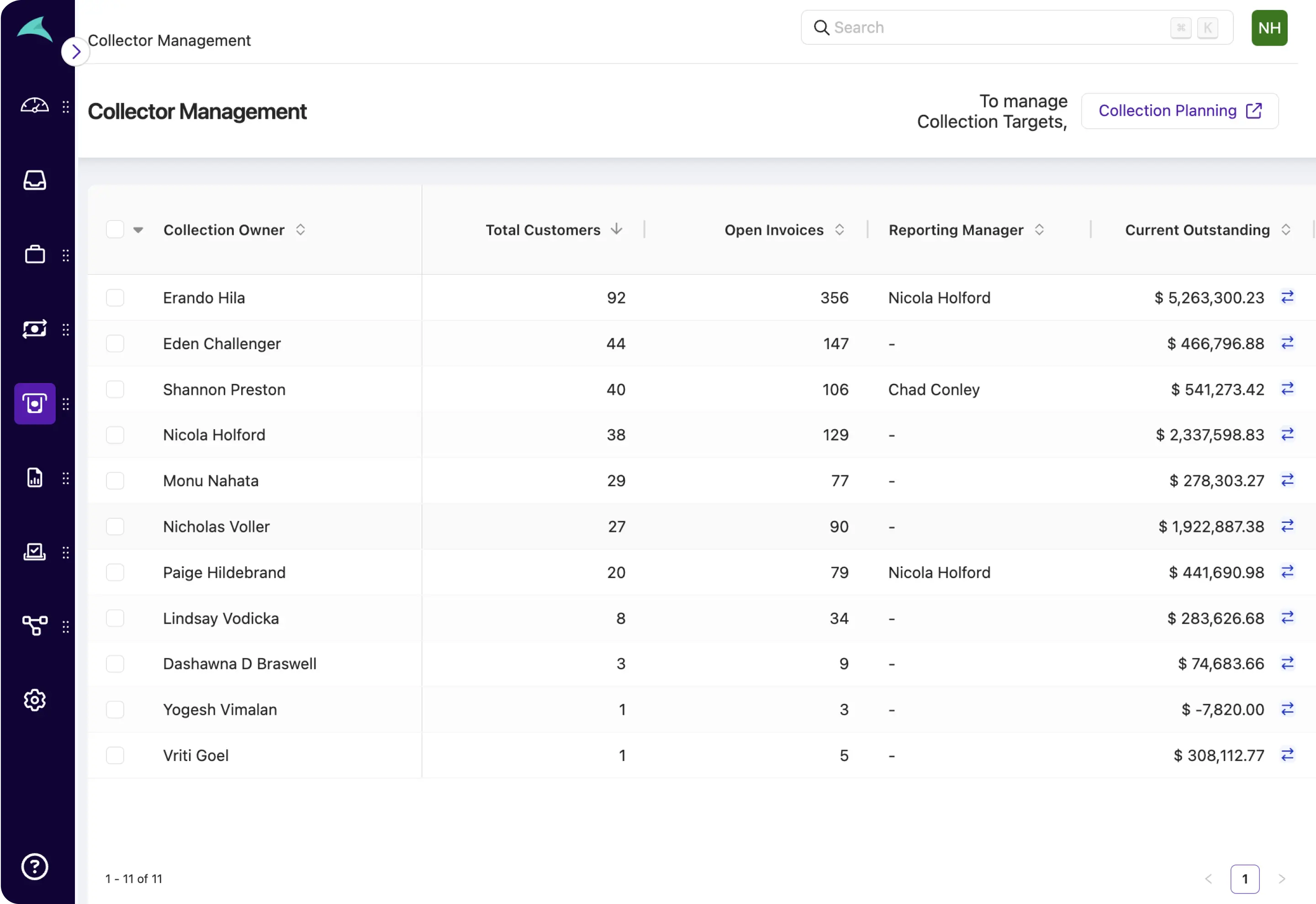
Task: Toggle the select-all header checkbox
Action: pos(115,229)
